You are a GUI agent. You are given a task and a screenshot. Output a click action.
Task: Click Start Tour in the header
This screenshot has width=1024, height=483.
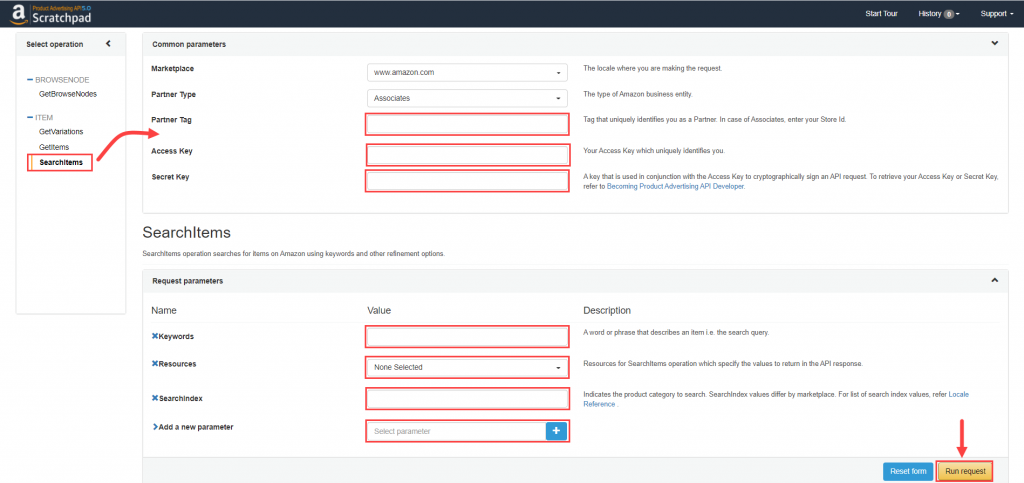881,14
